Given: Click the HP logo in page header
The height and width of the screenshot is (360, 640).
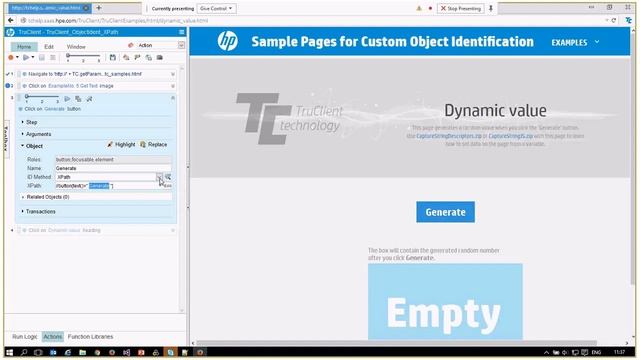Looking at the screenshot, I should [227, 41].
